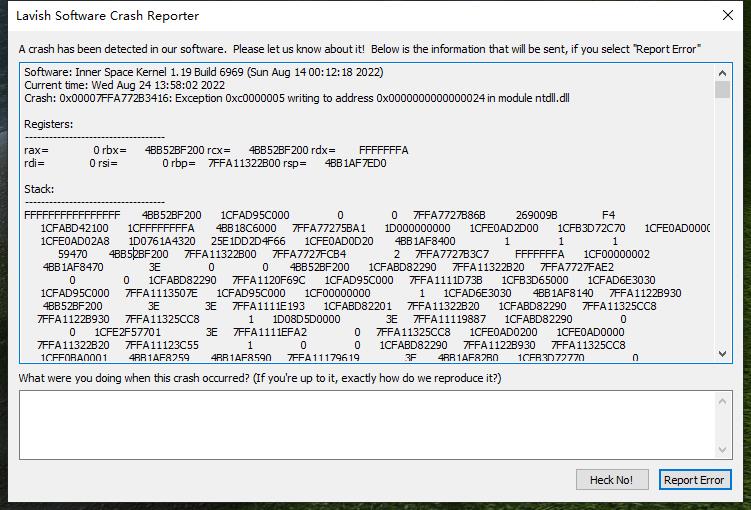The width and height of the screenshot is (751, 510).
Task: Click the description box scroll-down arrow
Action: tap(722, 450)
